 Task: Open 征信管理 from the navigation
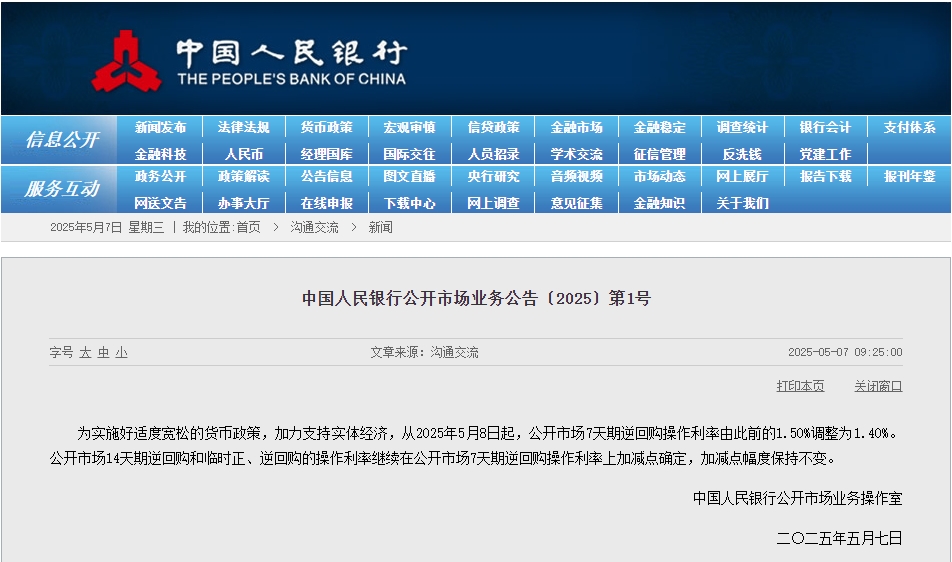click(659, 154)
